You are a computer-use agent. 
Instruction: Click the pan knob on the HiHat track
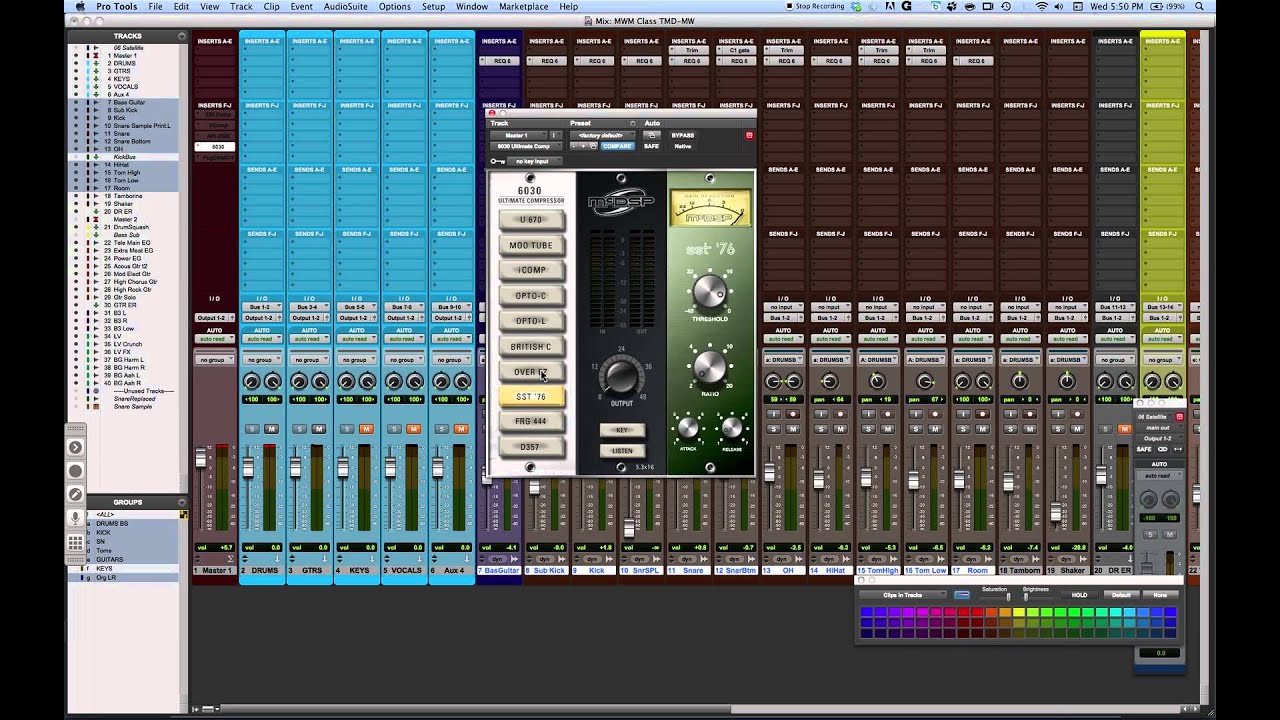click(x=830, y=381)
